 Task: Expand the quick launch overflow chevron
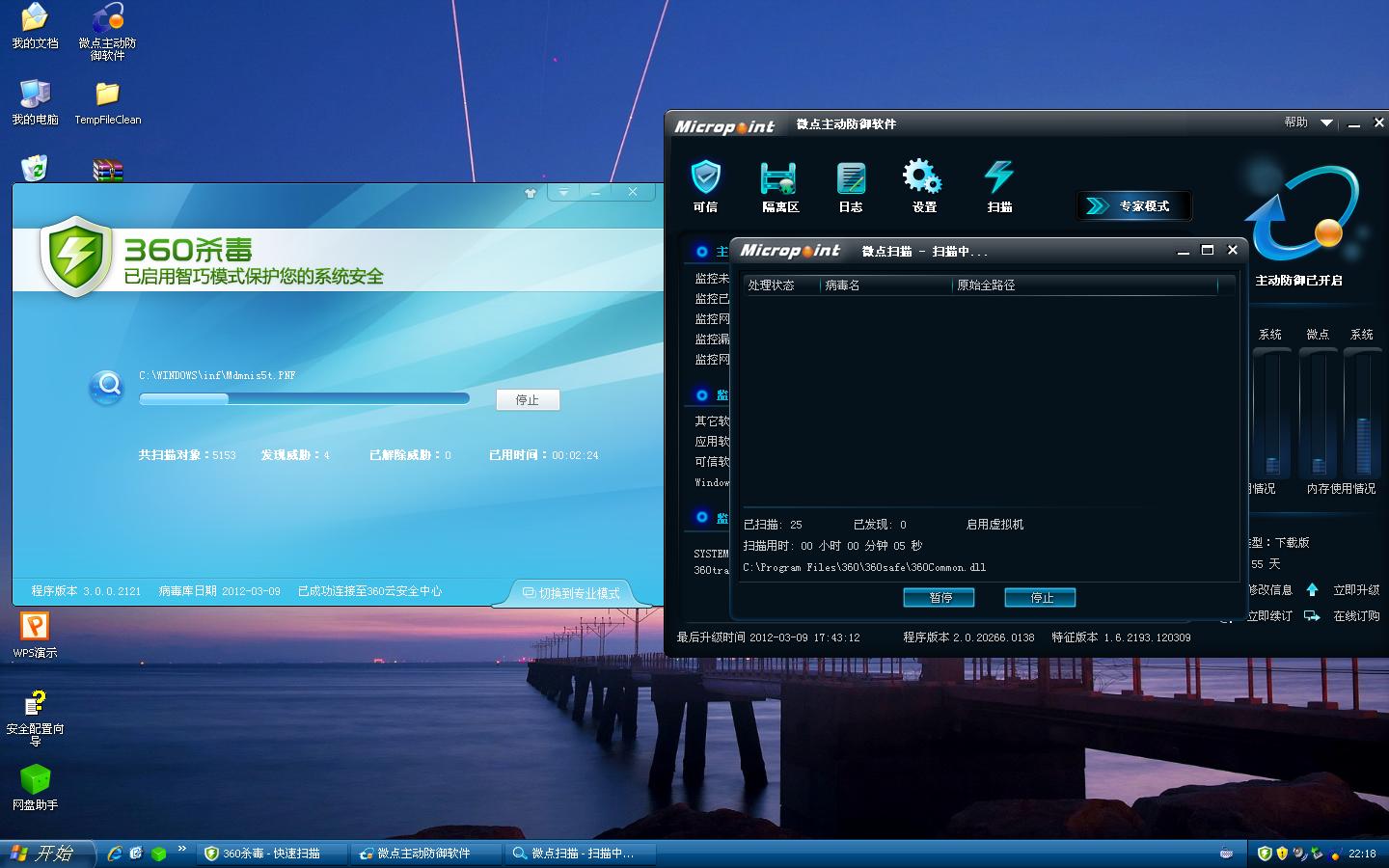point(182,849)
